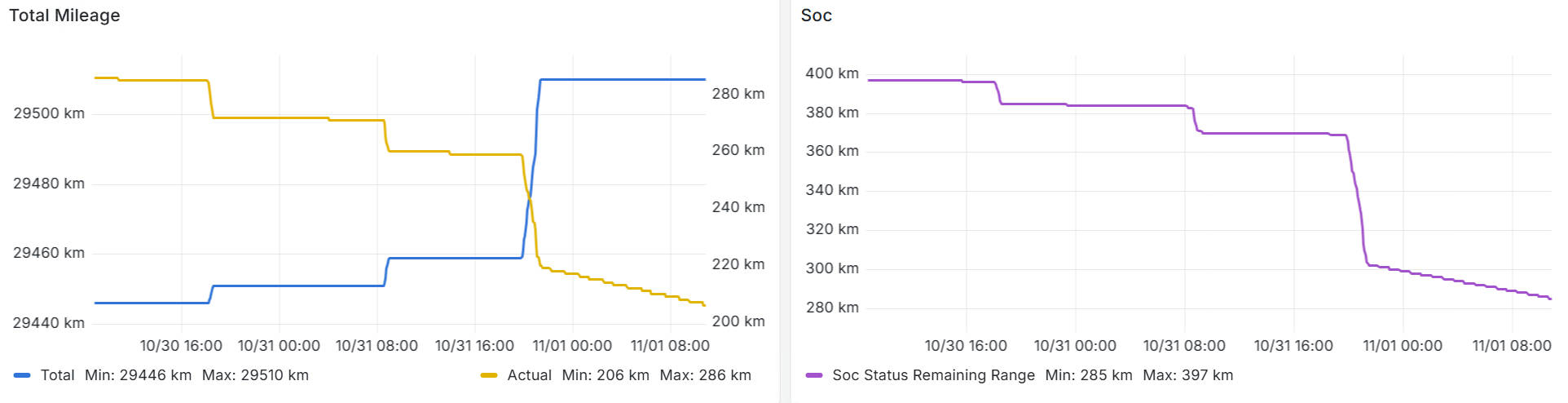Click the 400 km y-axis label in Soc
Viewport: 1568px width, 403px height.
[x=832, y=73]
